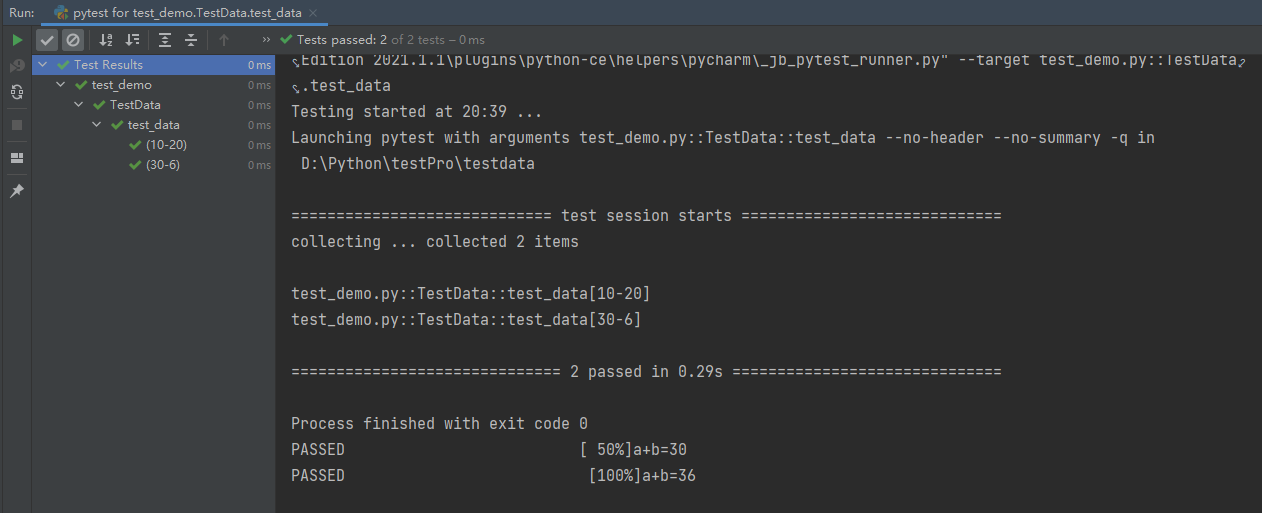Pin the run tab with pin icon
Image resolution: width=1262 pixels, height=513 pixels.
click(x=17, y=191)
